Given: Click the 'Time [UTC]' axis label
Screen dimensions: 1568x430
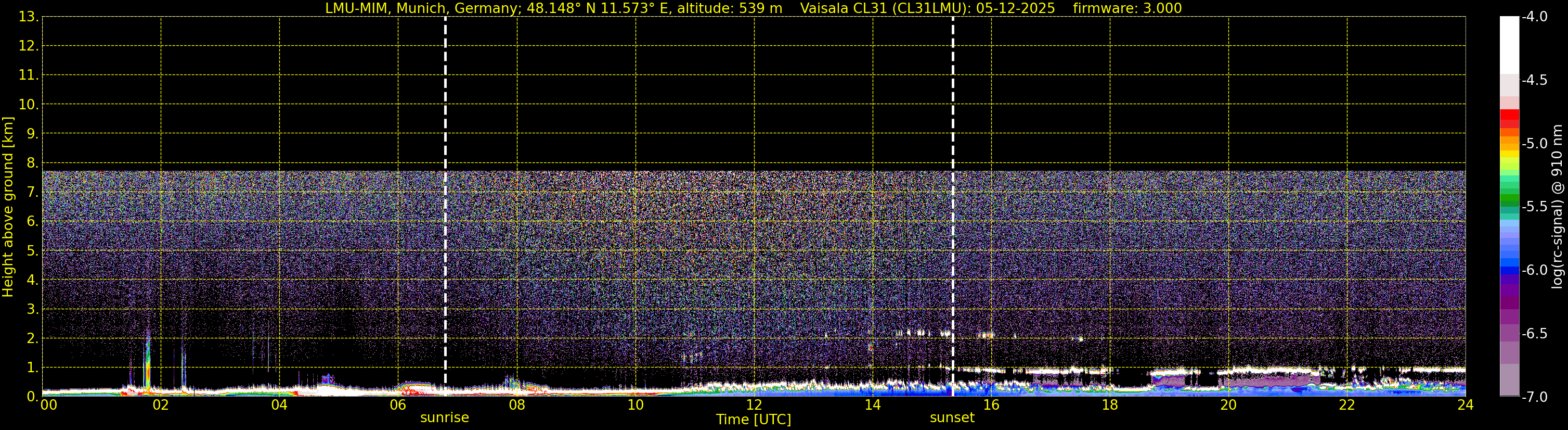Looking at the screenshot, I should [x=754, y=420].
